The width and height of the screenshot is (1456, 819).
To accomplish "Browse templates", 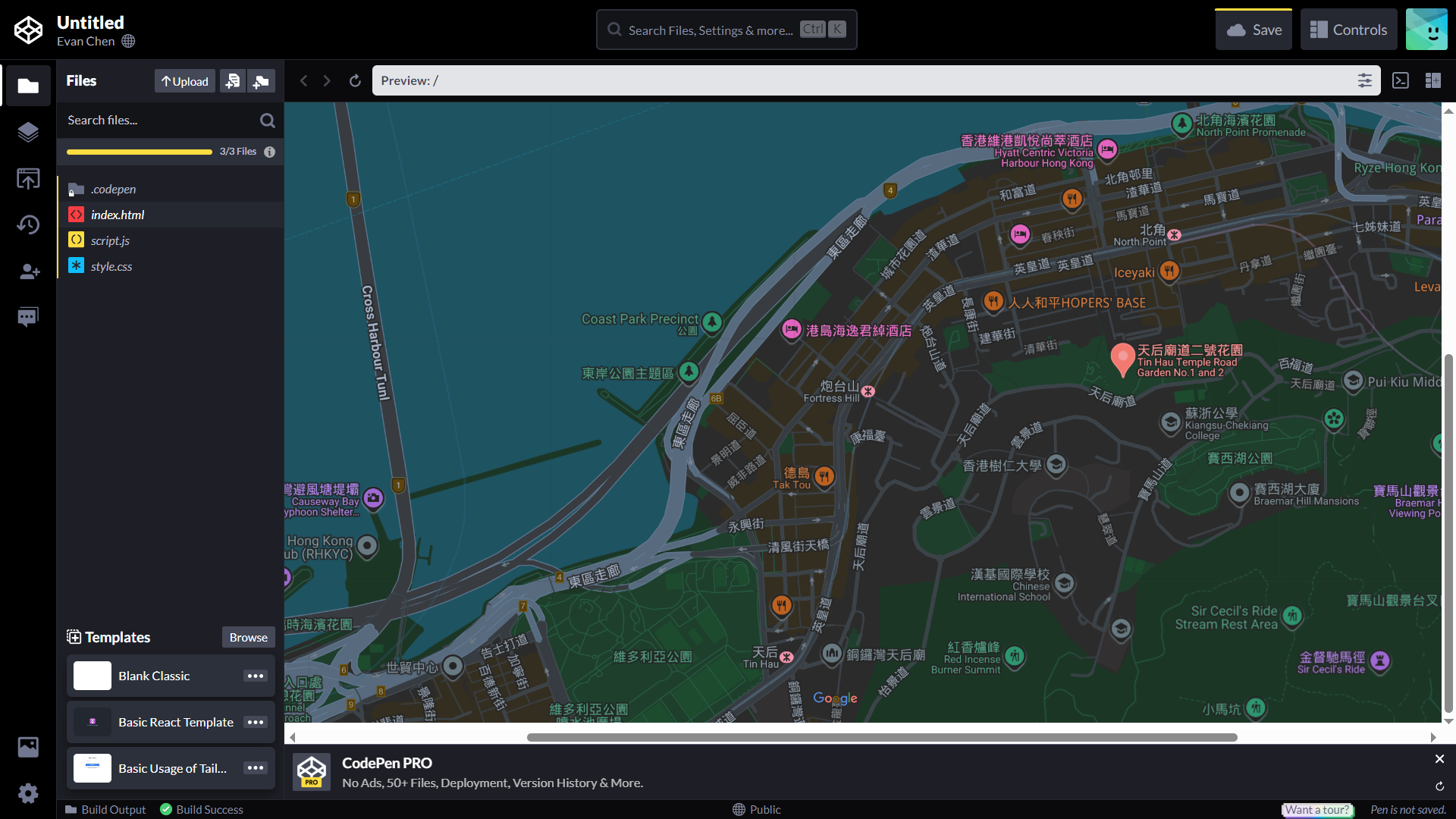I will [248, 637].
